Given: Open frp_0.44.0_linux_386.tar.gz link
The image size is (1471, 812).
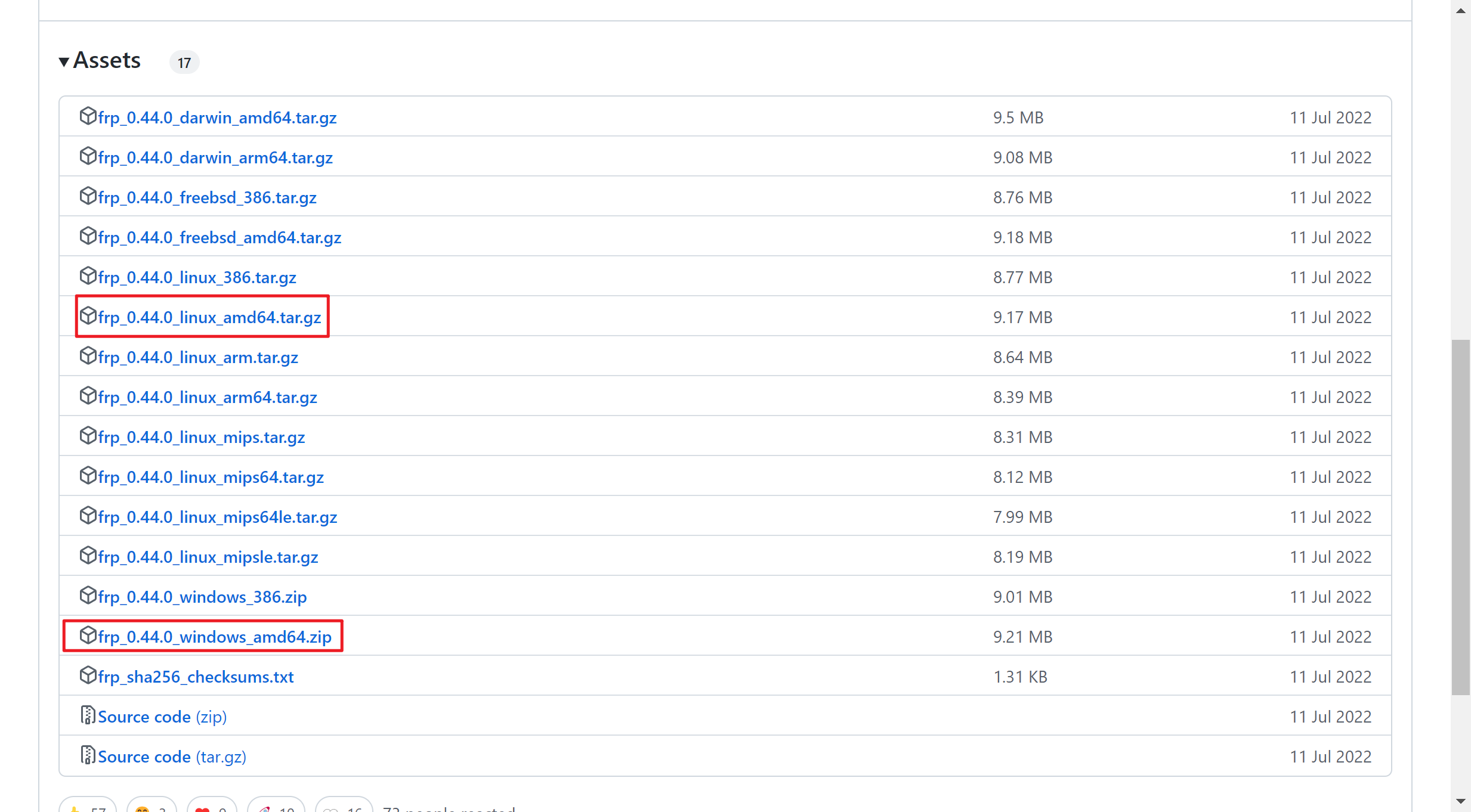Looking at the screenshot, I should [x=197, y=278].
